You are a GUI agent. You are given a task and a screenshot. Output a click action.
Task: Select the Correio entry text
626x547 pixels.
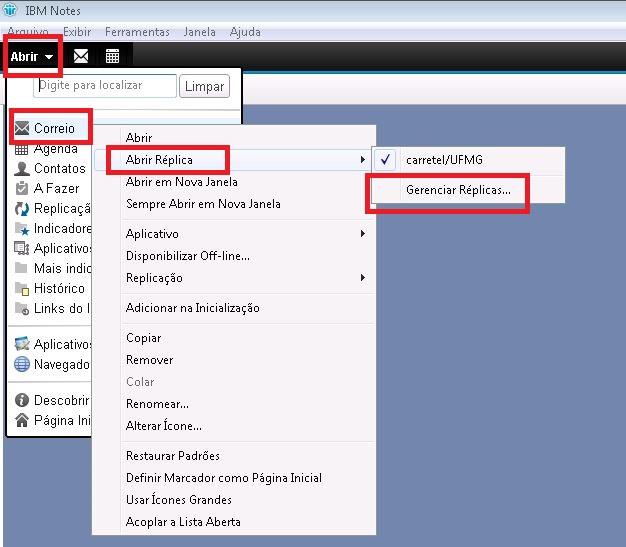pyautogui.click(x=54, y=128)
